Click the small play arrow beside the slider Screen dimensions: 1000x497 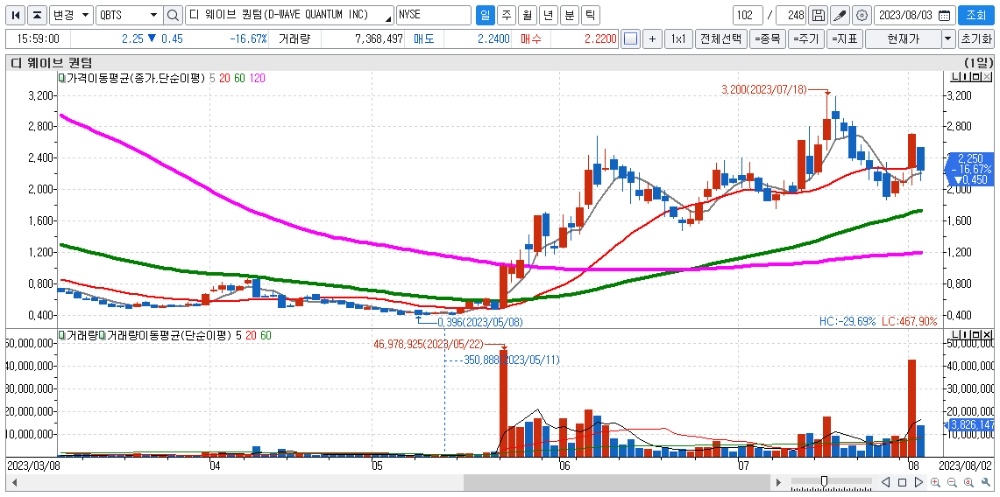pyautogui.click(x=777, y=482)
